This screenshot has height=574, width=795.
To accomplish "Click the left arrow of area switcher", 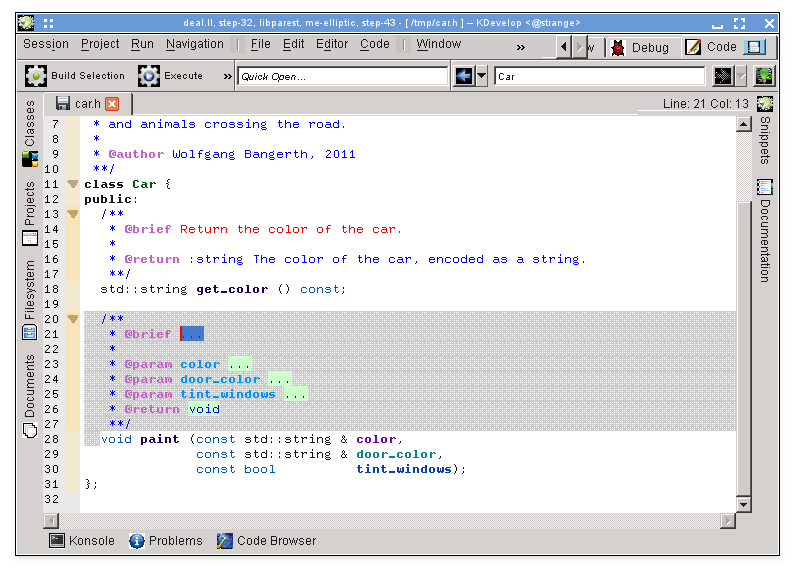I will (564, 47).
